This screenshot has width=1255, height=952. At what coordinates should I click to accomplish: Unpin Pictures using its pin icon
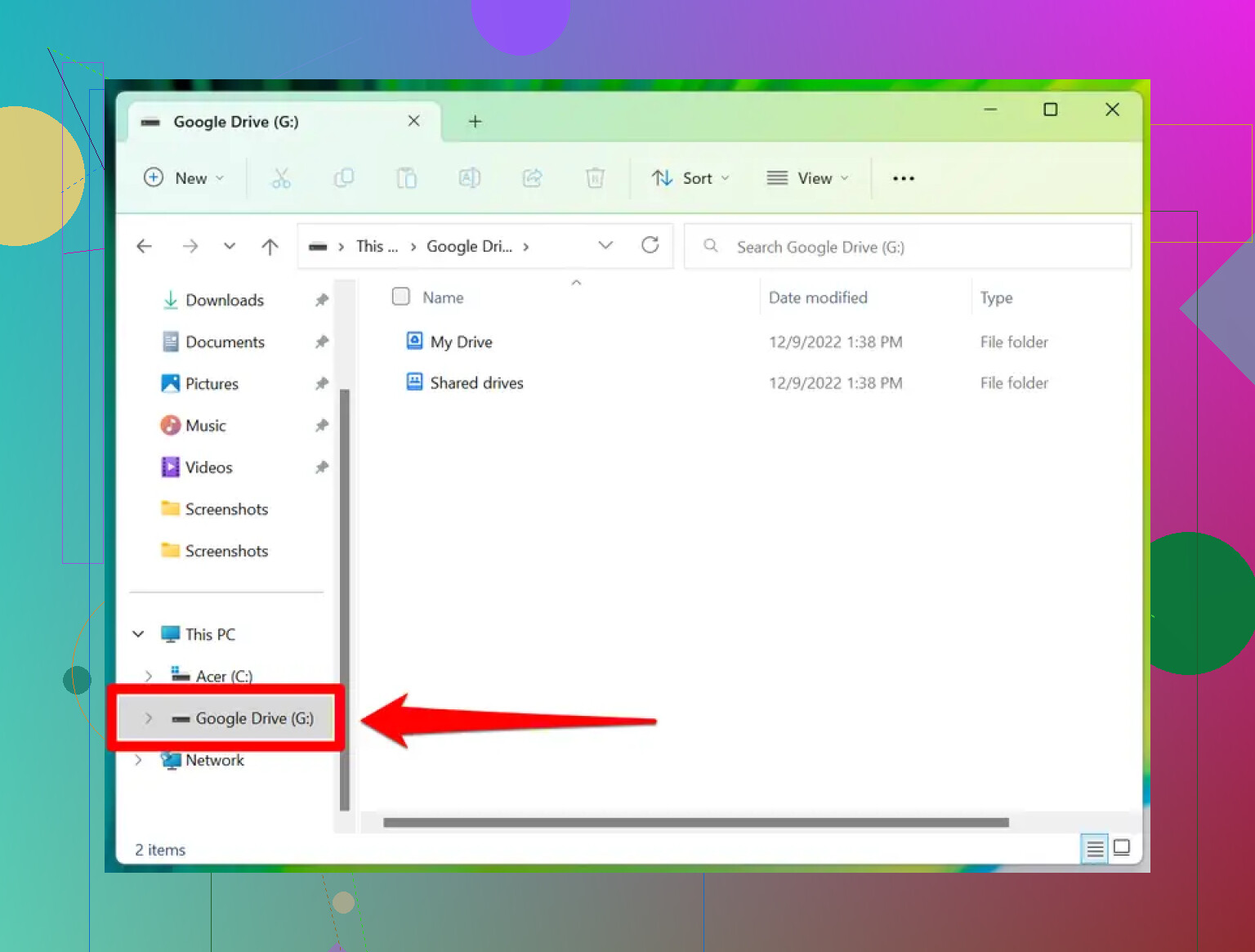tap(322, 383)
